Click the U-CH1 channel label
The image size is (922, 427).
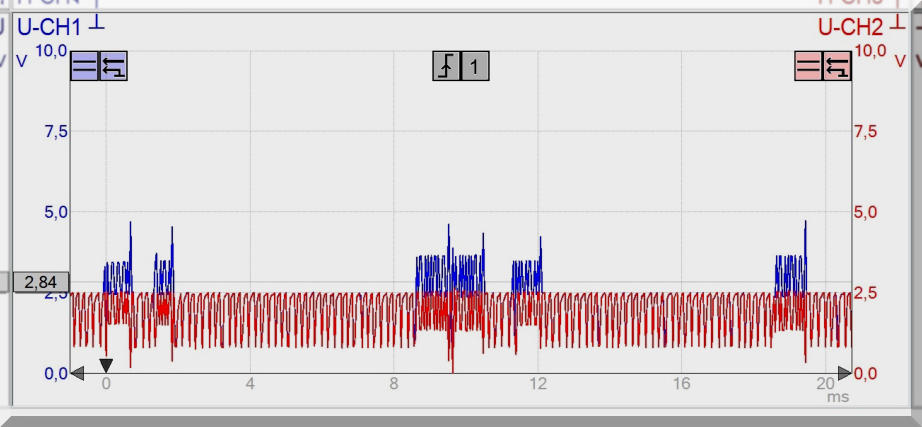(x=50, y=27)
